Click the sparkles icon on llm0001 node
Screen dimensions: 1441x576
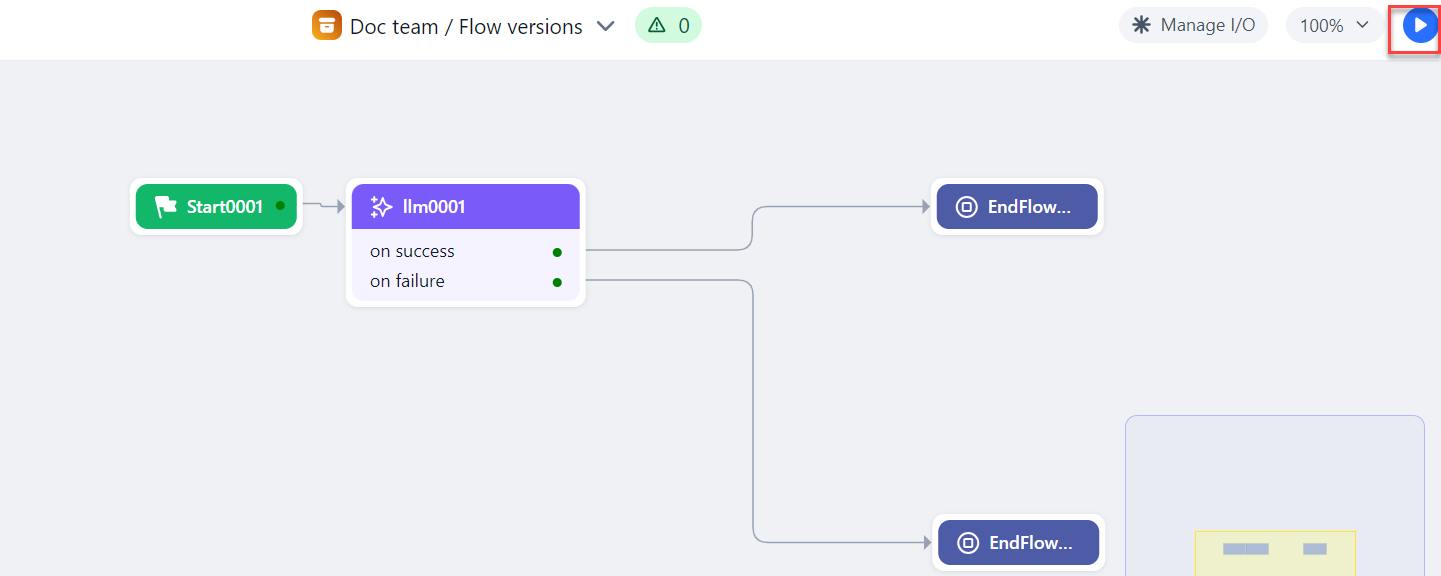click(381, 207)
